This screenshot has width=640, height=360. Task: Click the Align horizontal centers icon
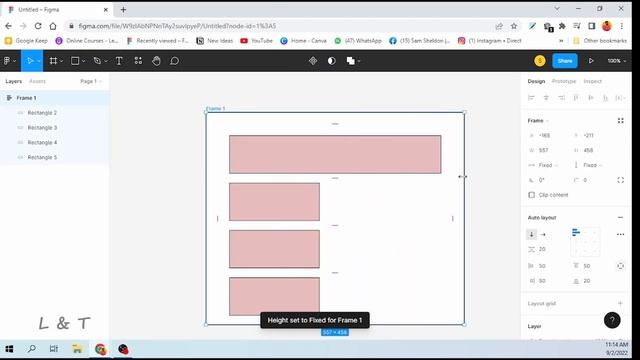point(546,98)
